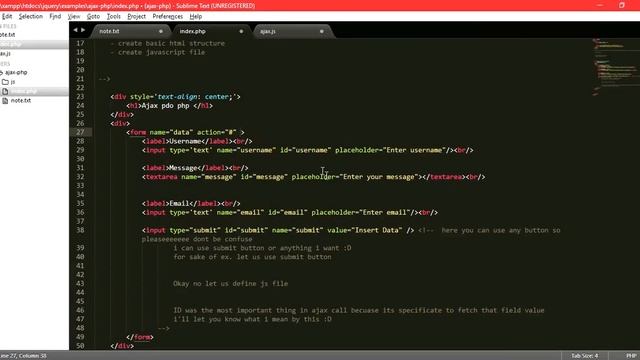This screenshot has width=640, height=360.
Task: Open the Find menu
Action: [55, 17]
